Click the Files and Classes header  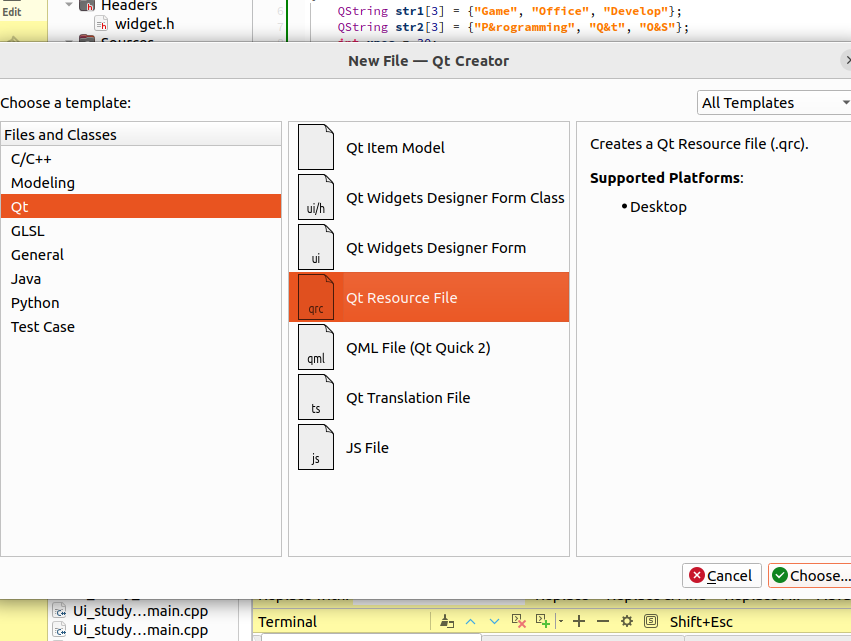(141, 134)
